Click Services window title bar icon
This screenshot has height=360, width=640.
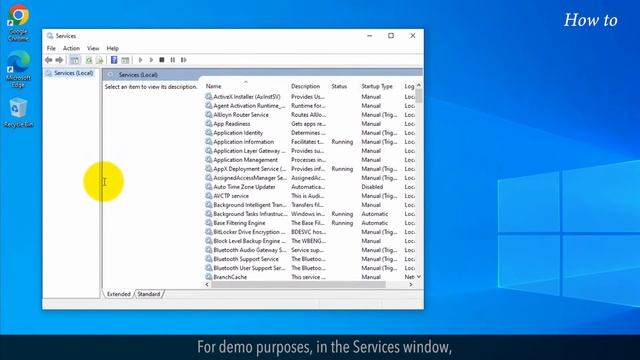(x=50, y=36)
